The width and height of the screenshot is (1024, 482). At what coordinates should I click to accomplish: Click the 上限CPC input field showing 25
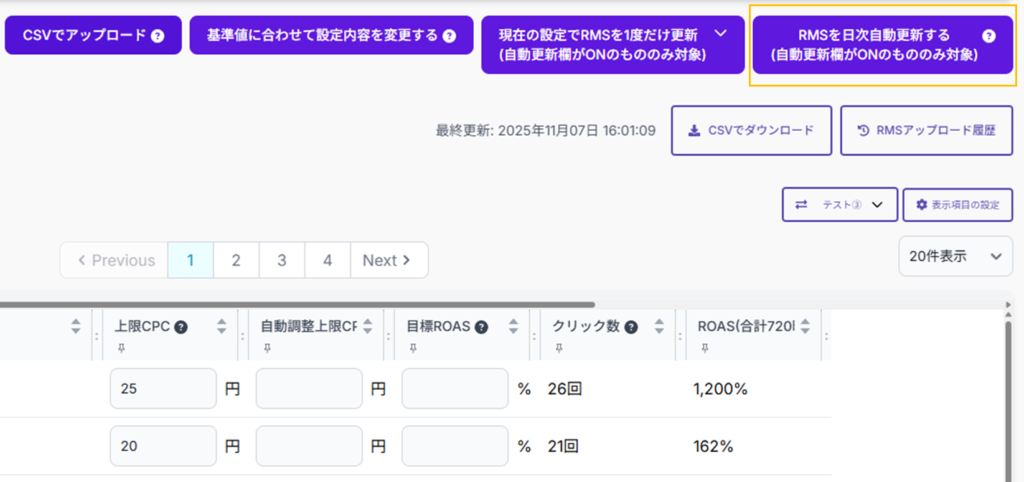tap(163, 389)
